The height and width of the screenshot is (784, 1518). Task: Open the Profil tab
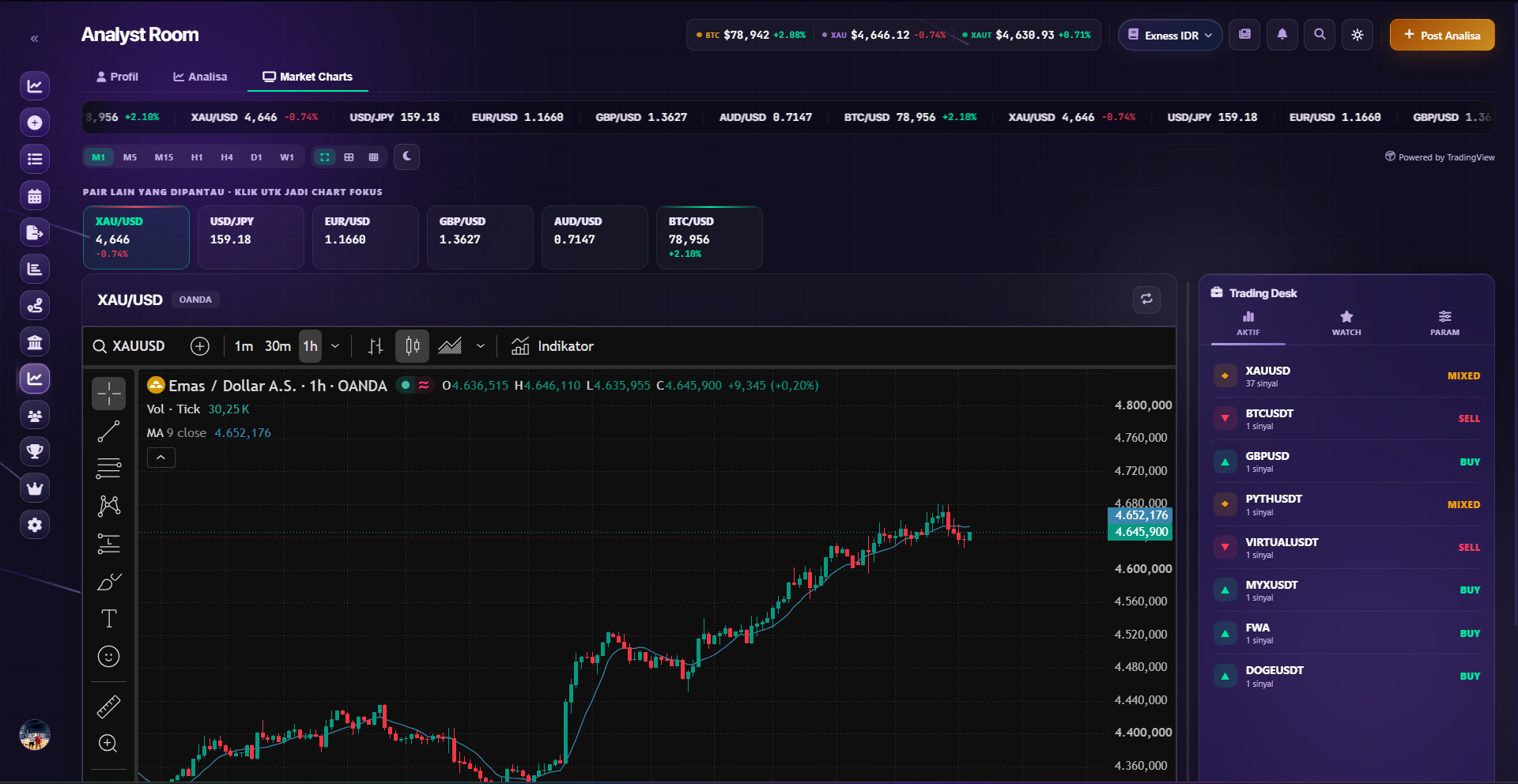[x=117, y=77]
